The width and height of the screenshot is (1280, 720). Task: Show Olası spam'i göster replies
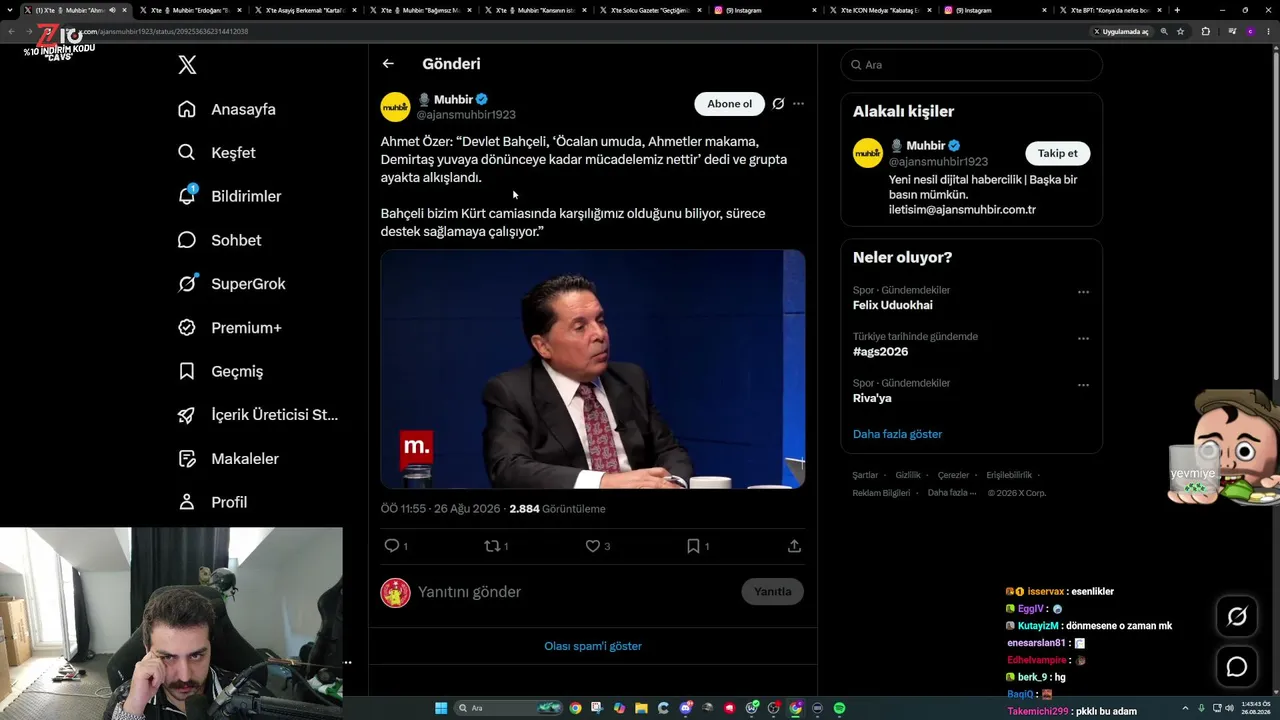[x=593, y=646]
